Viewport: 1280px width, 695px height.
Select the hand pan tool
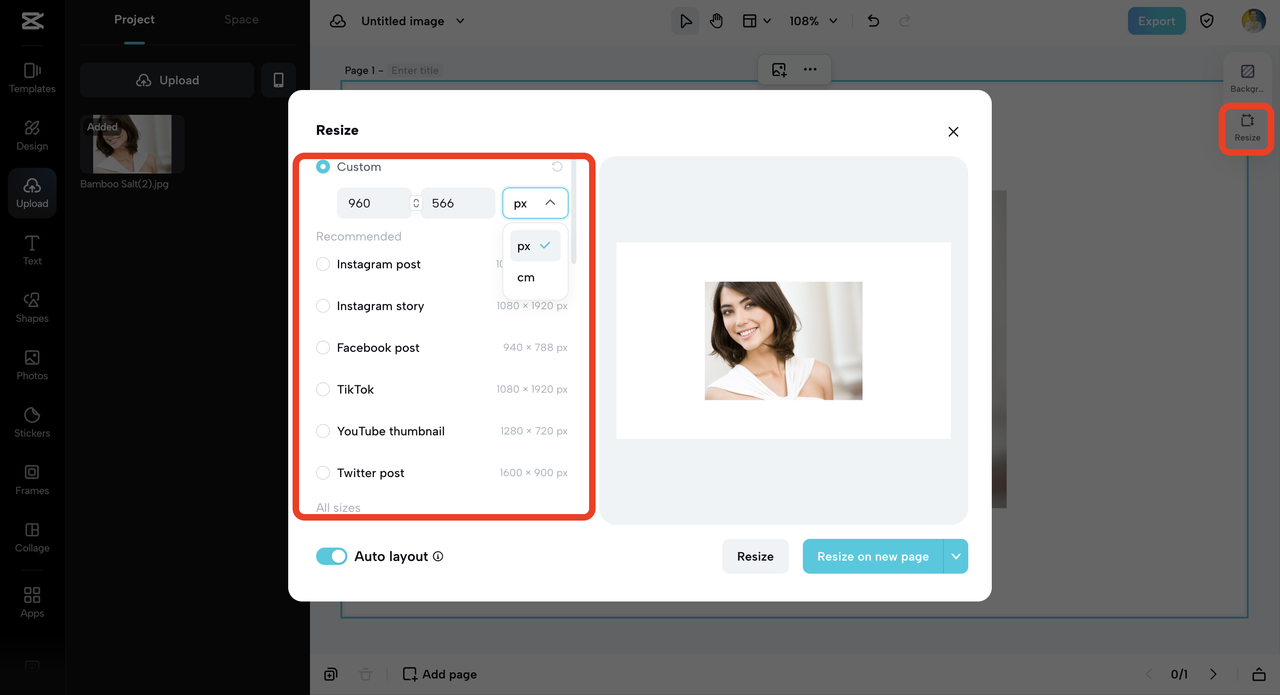[716, 21]
